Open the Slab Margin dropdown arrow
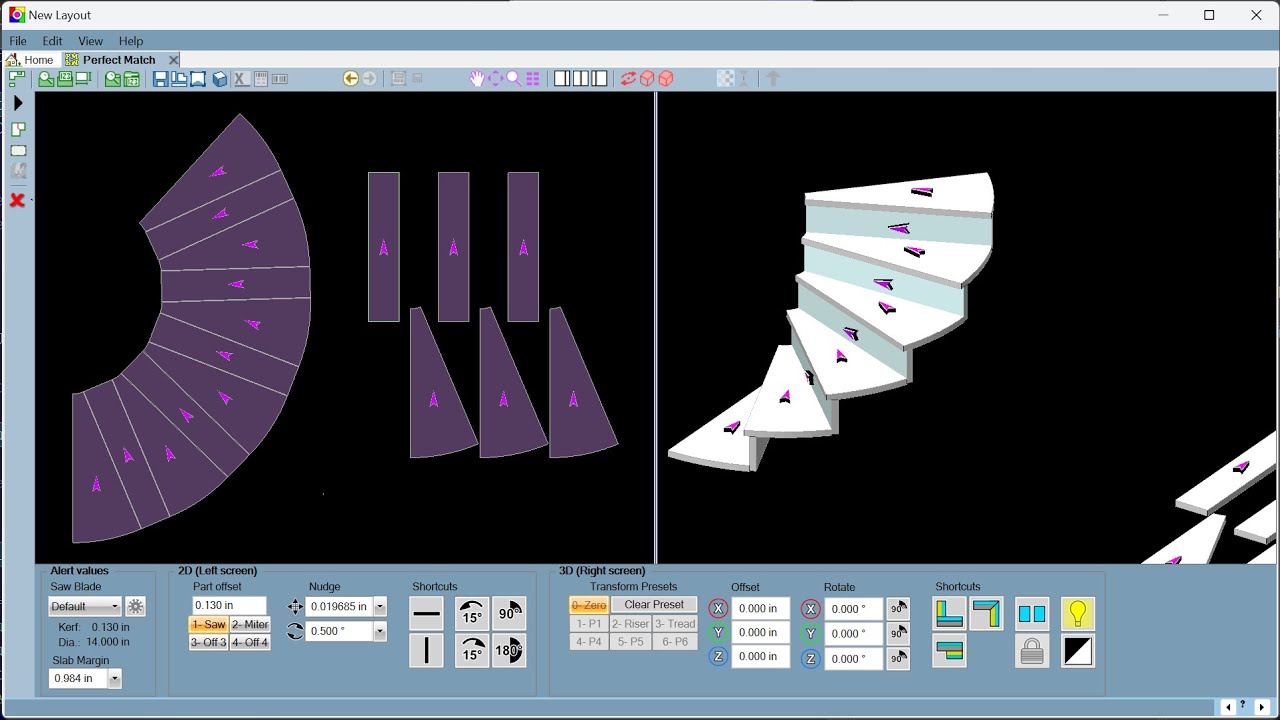The height and width of the screenshot is (720, 1280). click(x=115, y=679)
